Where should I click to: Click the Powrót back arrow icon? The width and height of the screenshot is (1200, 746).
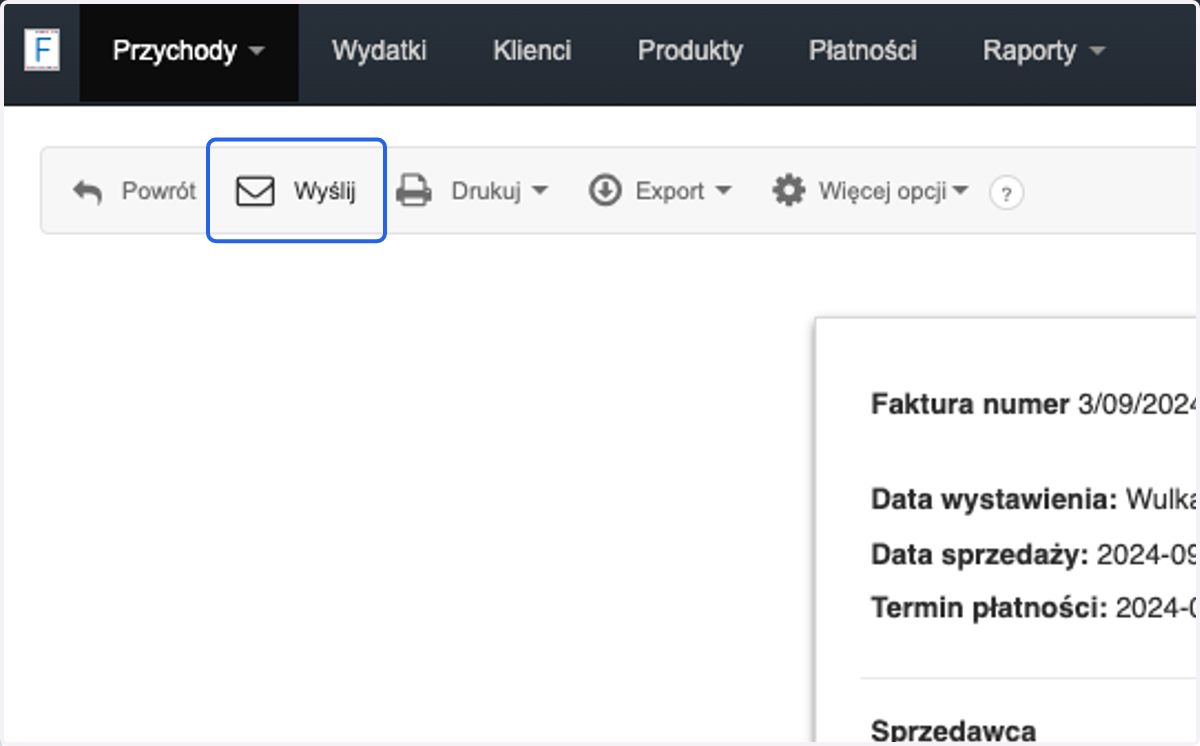88,192
